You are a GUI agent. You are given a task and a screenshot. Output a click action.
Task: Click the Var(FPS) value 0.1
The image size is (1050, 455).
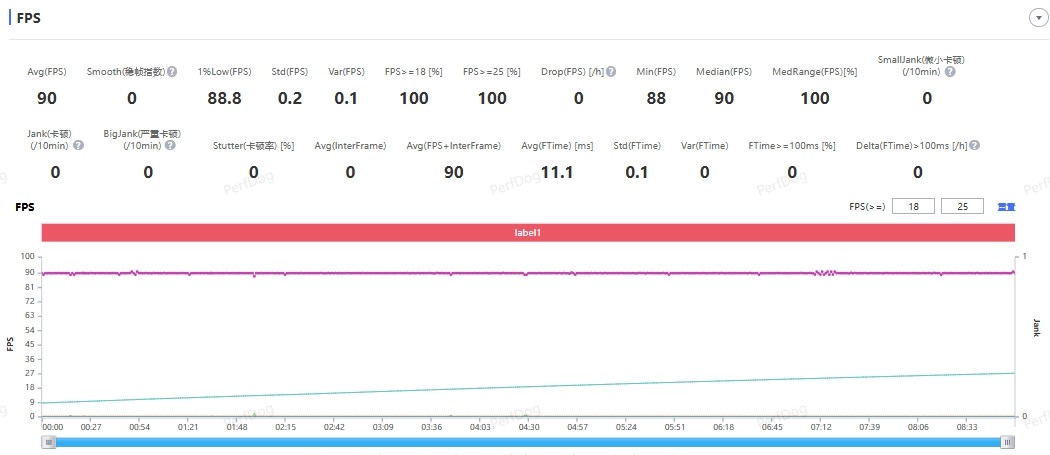click(346, 99)
